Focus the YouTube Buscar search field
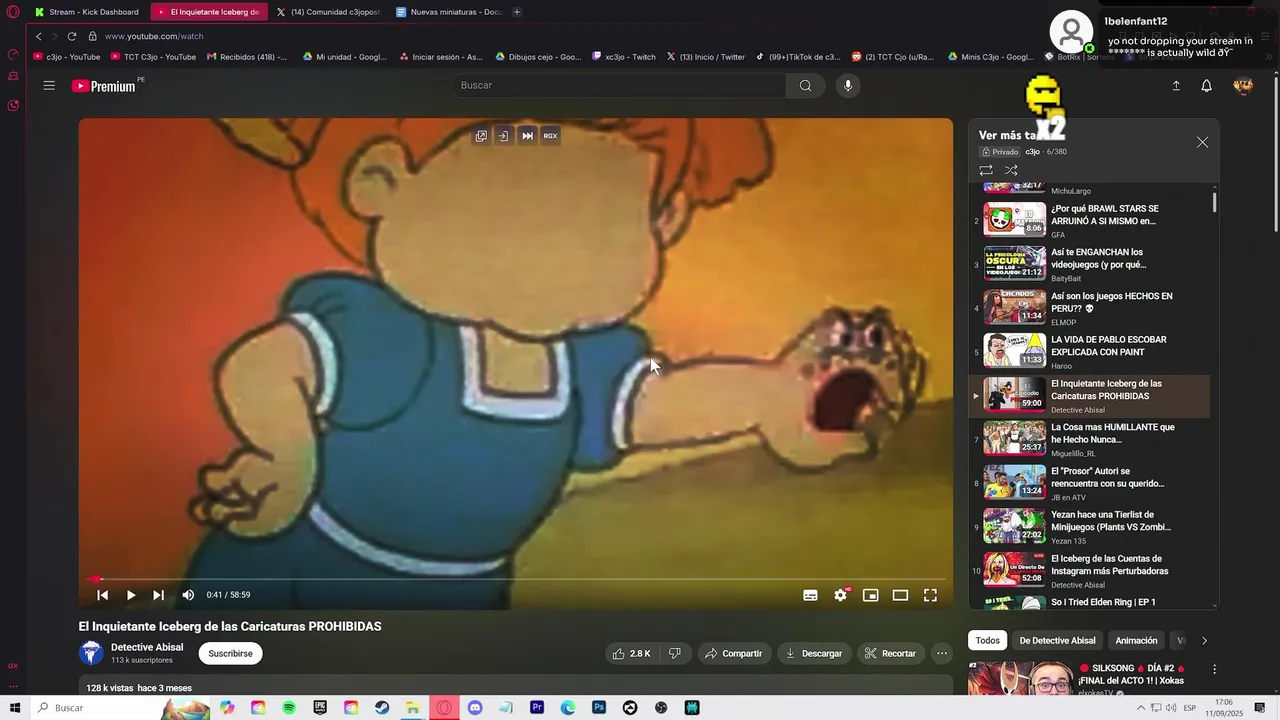1280x720 pixels. (x=618, y=86)
